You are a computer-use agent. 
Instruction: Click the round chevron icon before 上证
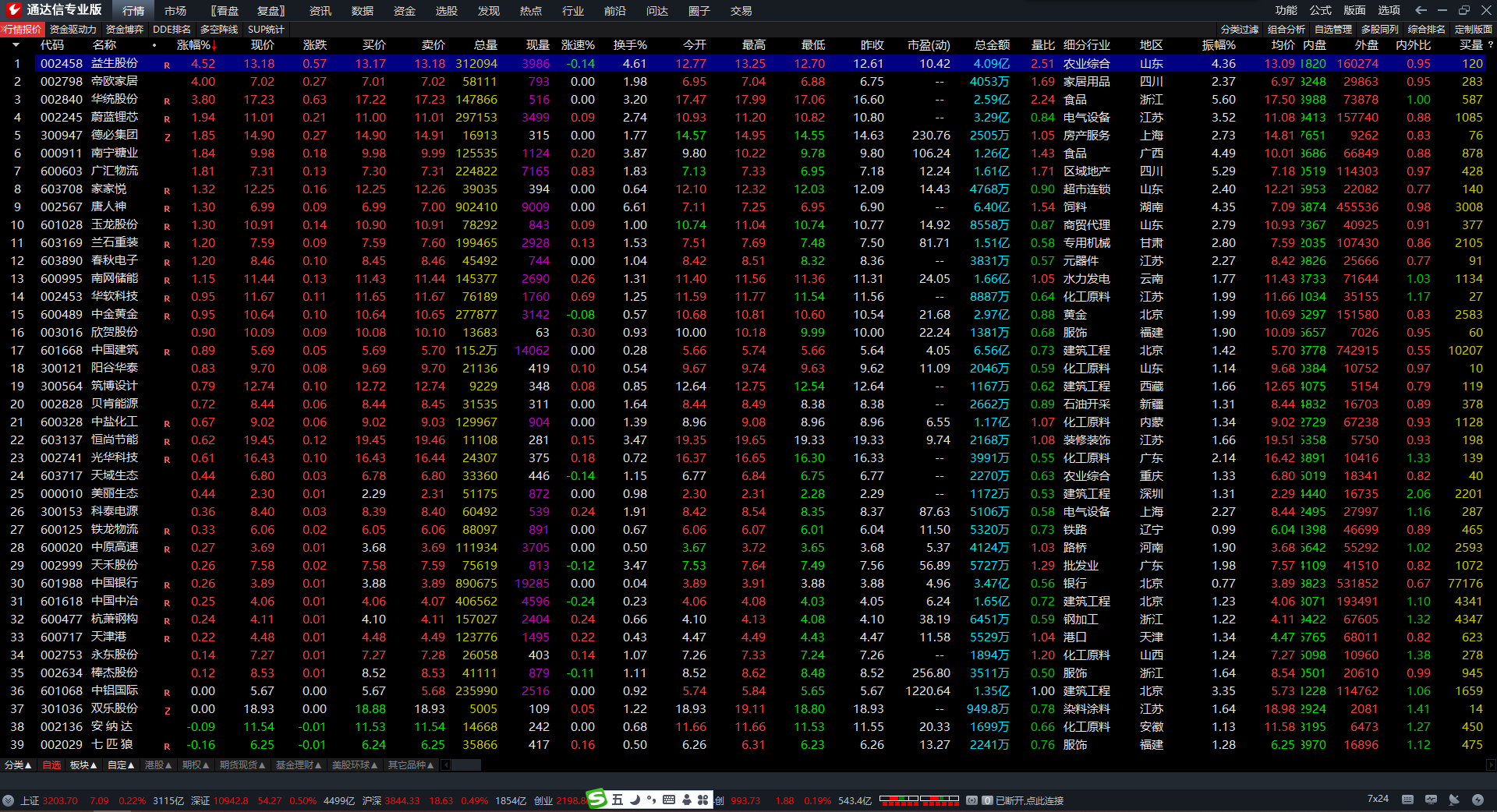[x=9, y=800]
